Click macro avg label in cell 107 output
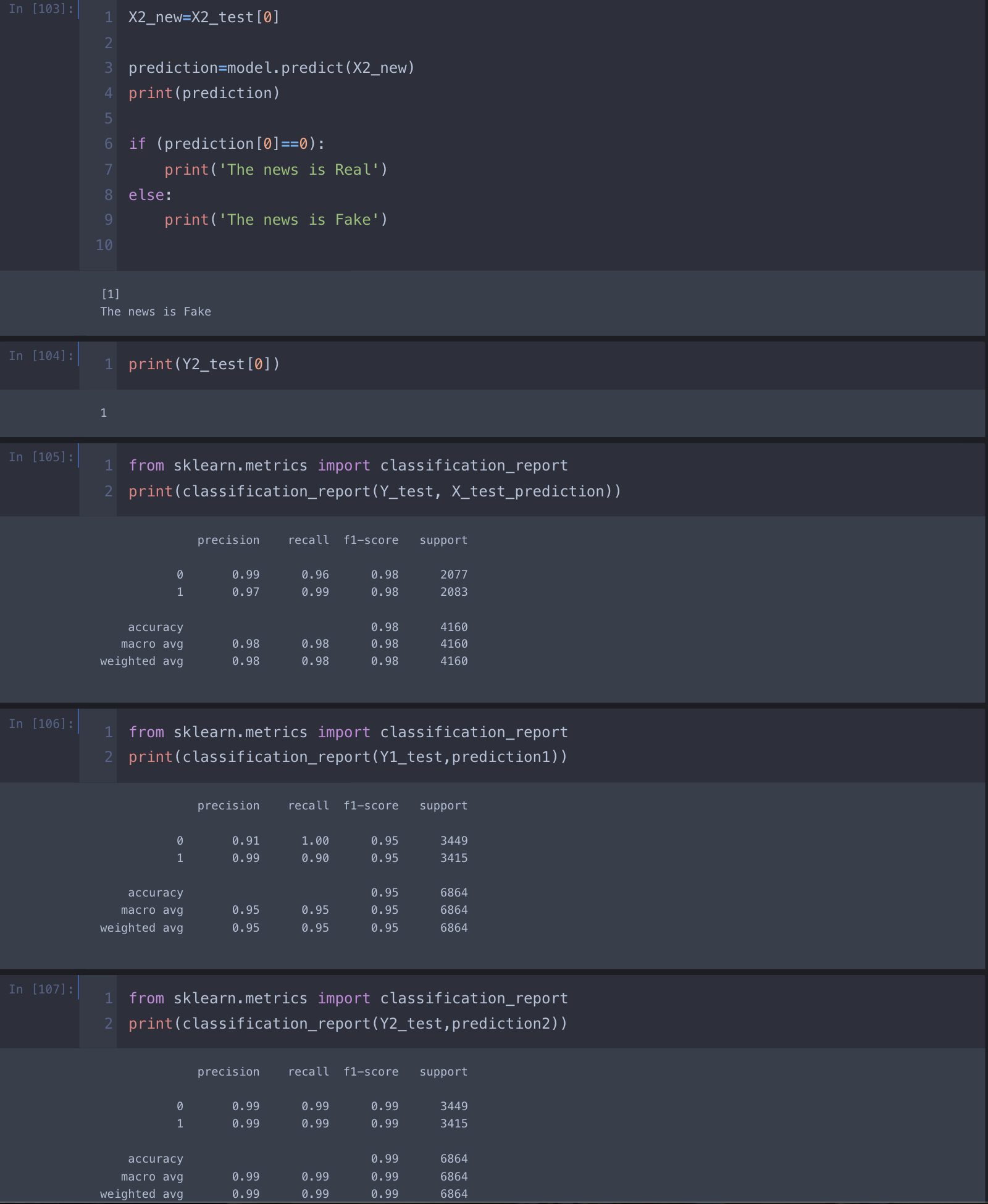Screen dimensions: 988x1204 coord(152,1177)
